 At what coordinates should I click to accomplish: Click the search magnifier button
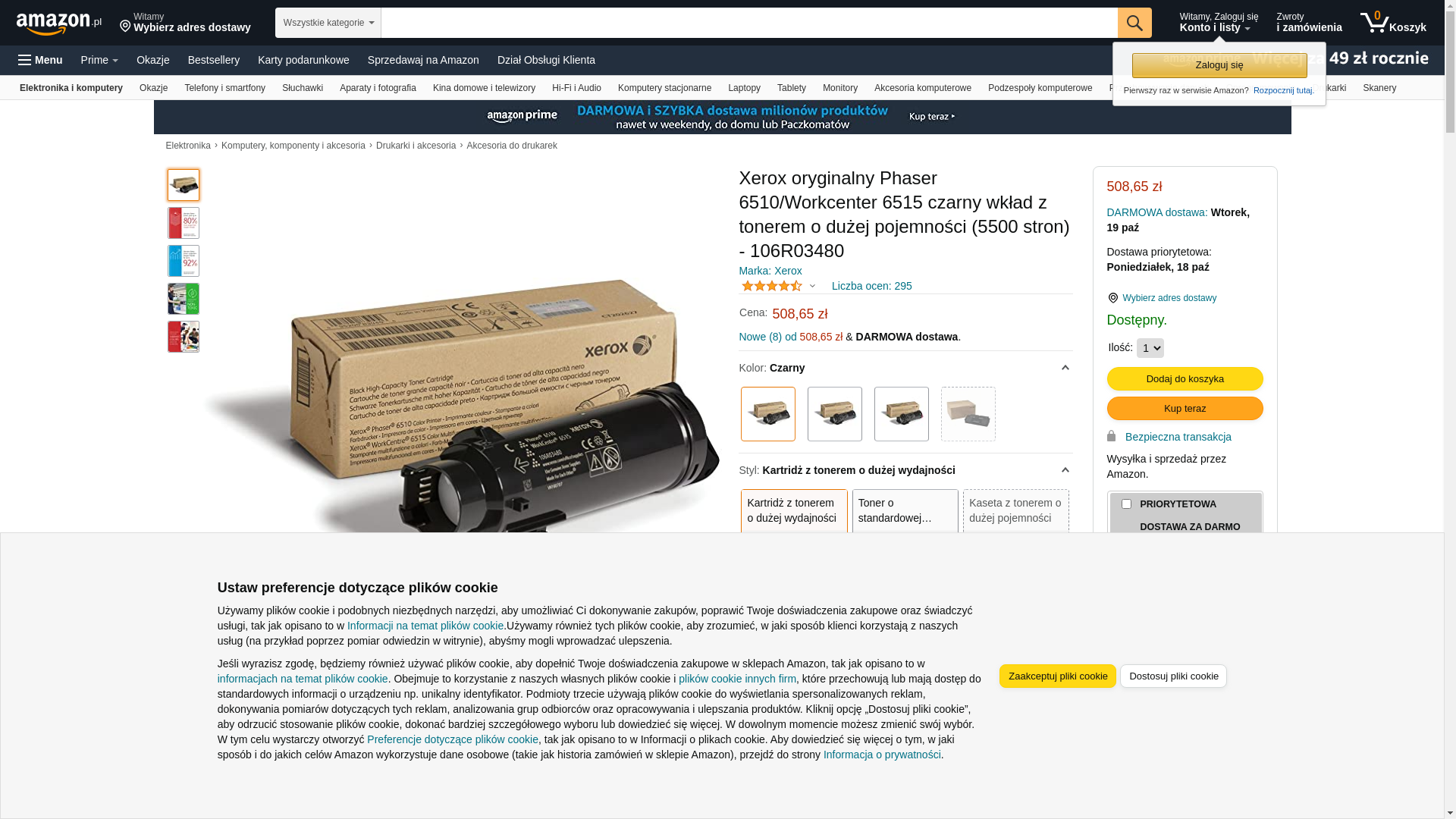pyautogui.click(x=1134, y=23)
